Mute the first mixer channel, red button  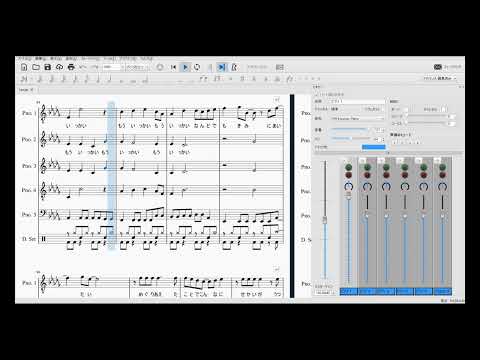pos(349,175)
